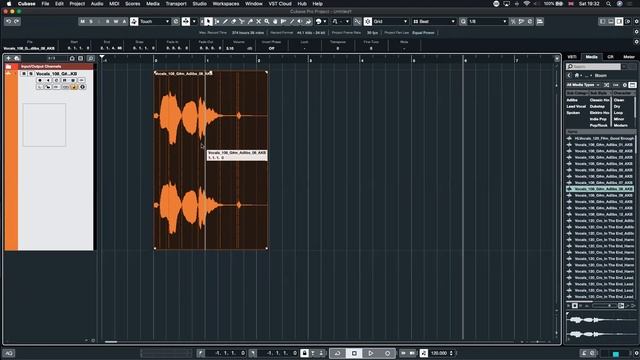The image size is (640, 360).
Task: Click the Vocals_106 audio event in the timeline
Action: click(211, 160)
